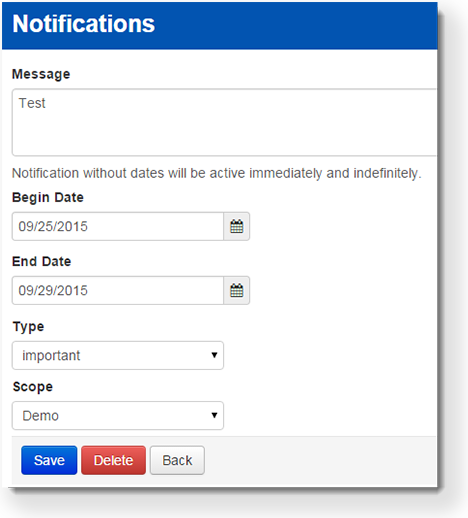468x518 pixels.
Task: Open the End Date calendar picker
Action: [237, 290]
